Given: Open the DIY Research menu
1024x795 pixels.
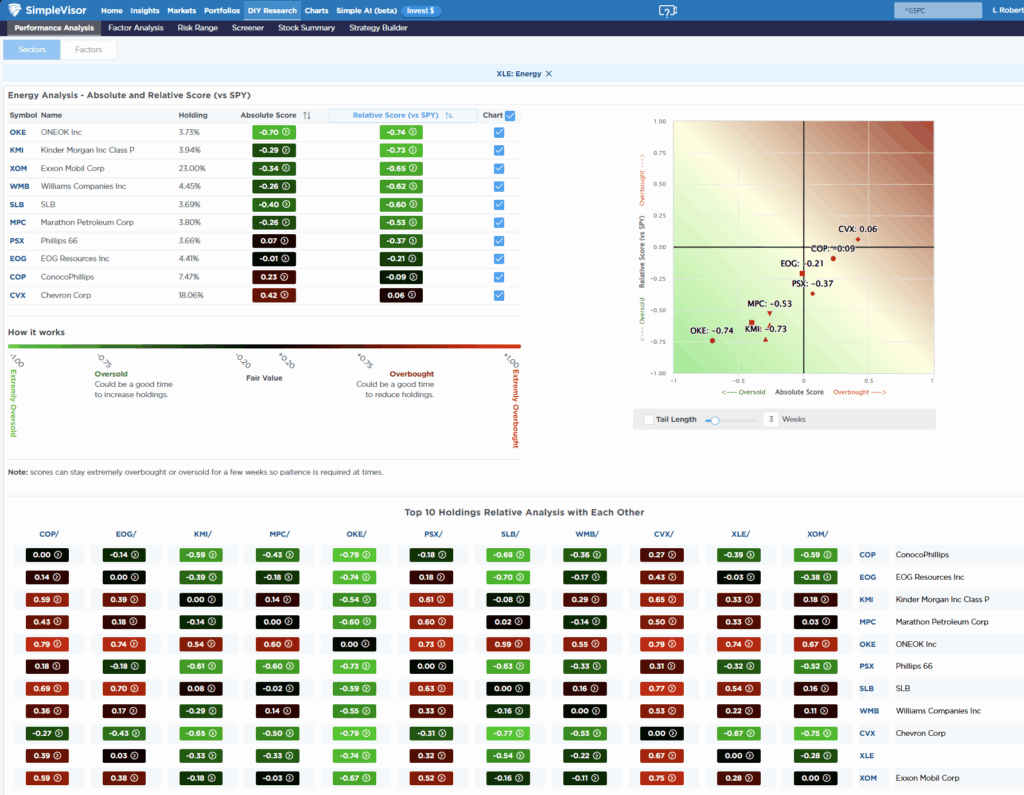Looking at the screenshot, I should [x=272, y=10].
